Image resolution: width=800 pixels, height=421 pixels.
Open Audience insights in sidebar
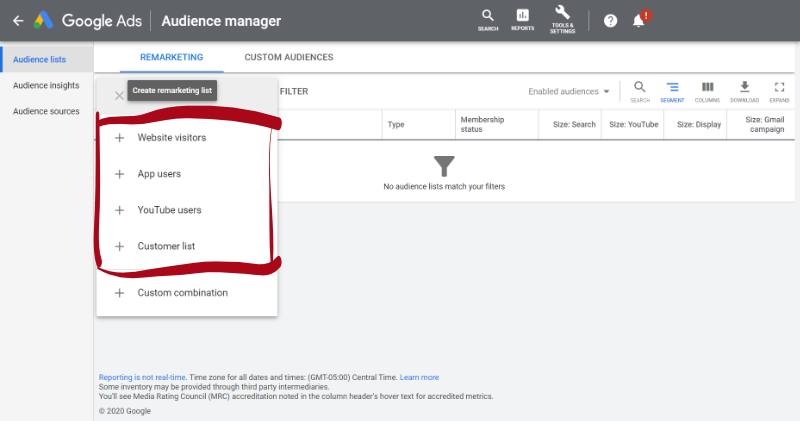click(x=46, y=85)
